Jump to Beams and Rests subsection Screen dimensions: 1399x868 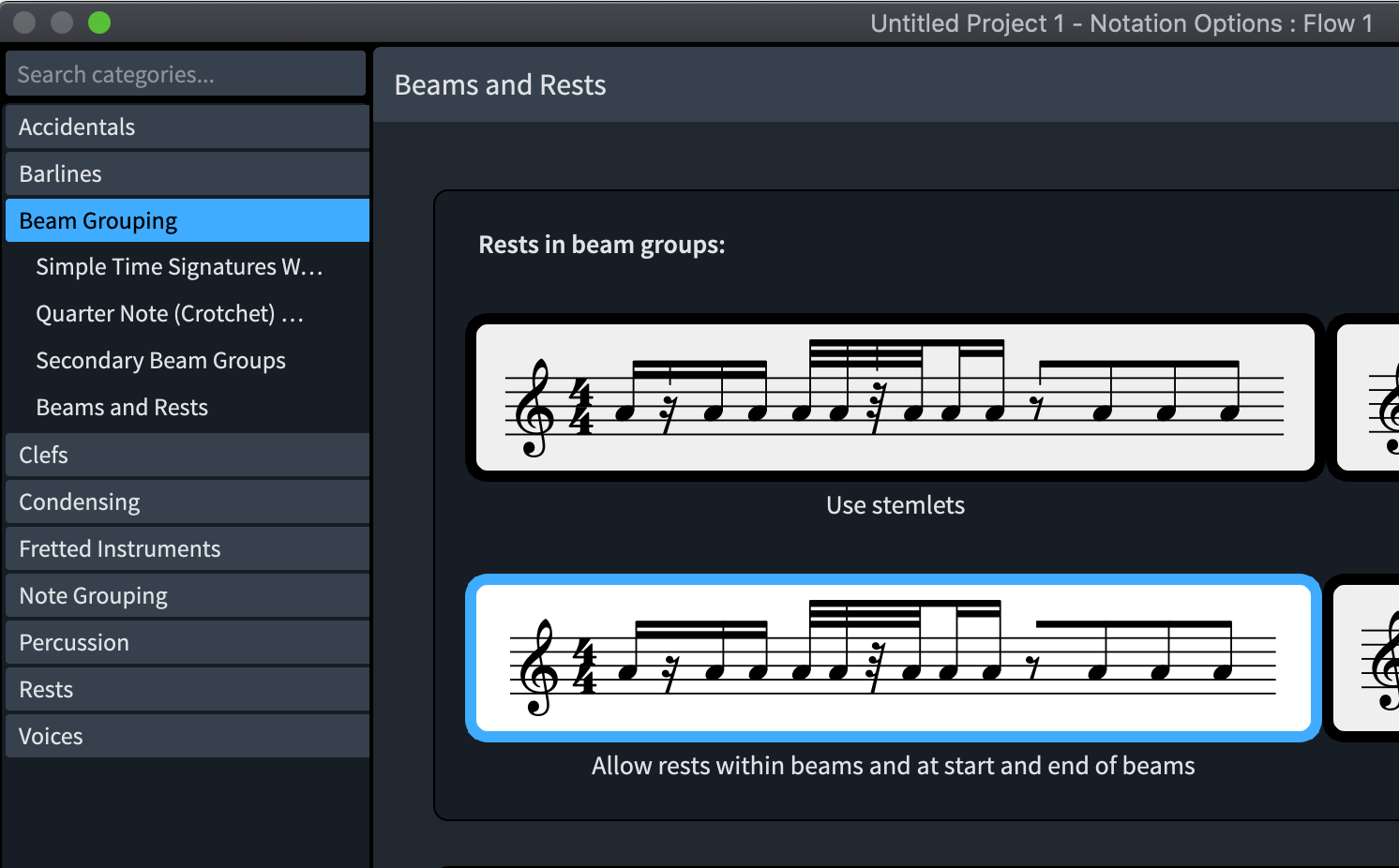point(122,408)
